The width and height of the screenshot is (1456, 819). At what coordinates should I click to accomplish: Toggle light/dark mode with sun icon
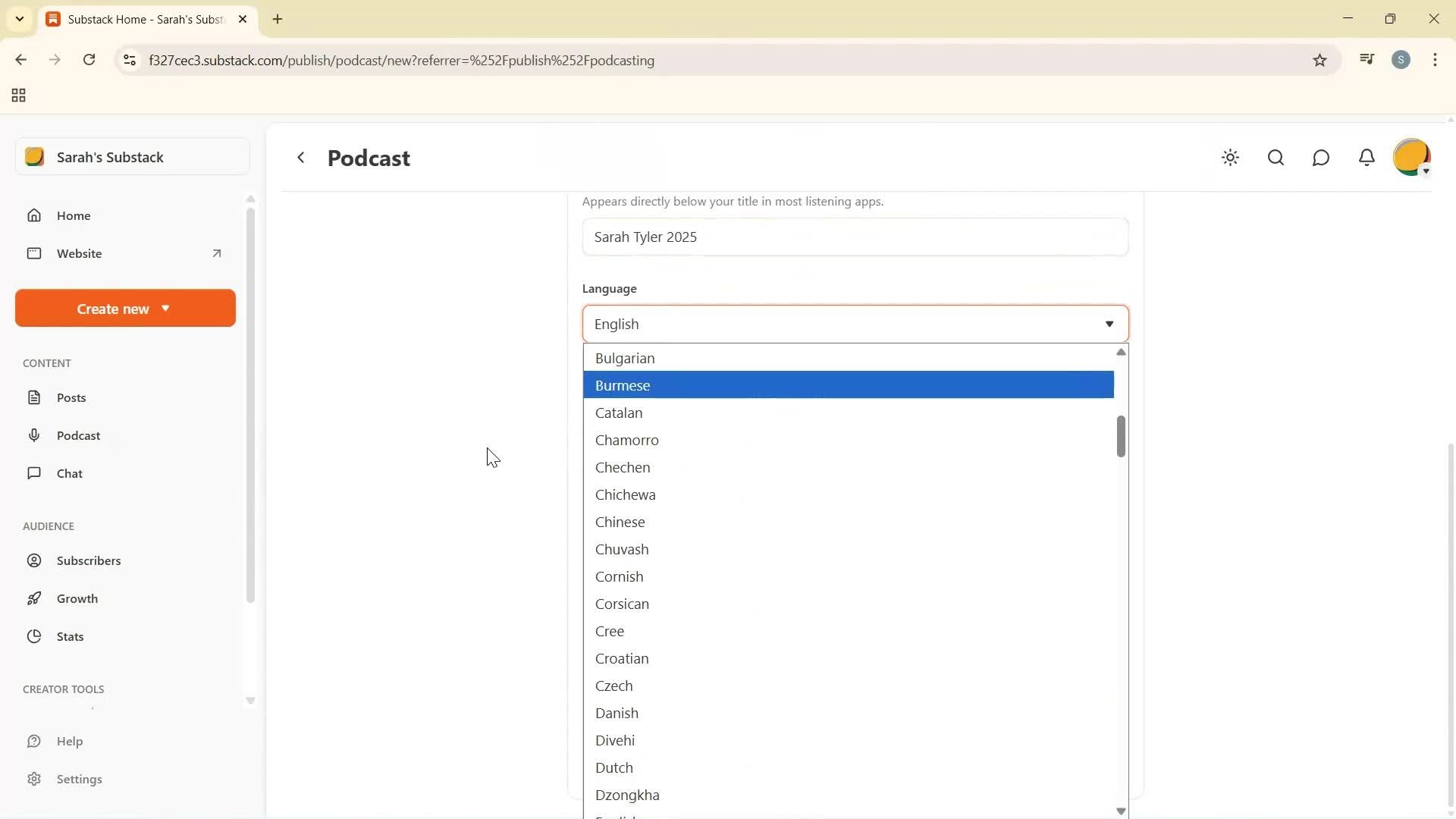tap(1230, 158)
